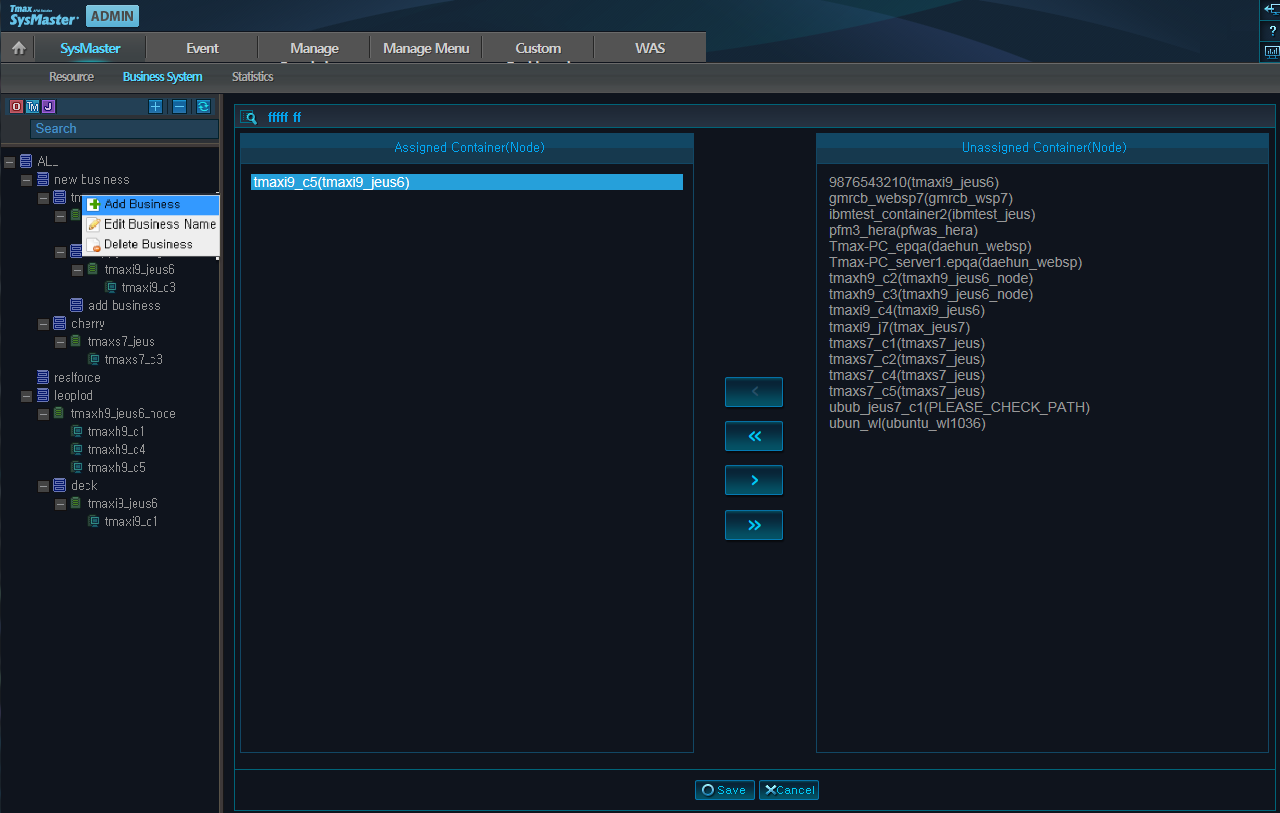Select Tmax-PC_server1.epqa(daehun_websp)
Viewport: 1280px width, 813px height.
coord(956,262)
